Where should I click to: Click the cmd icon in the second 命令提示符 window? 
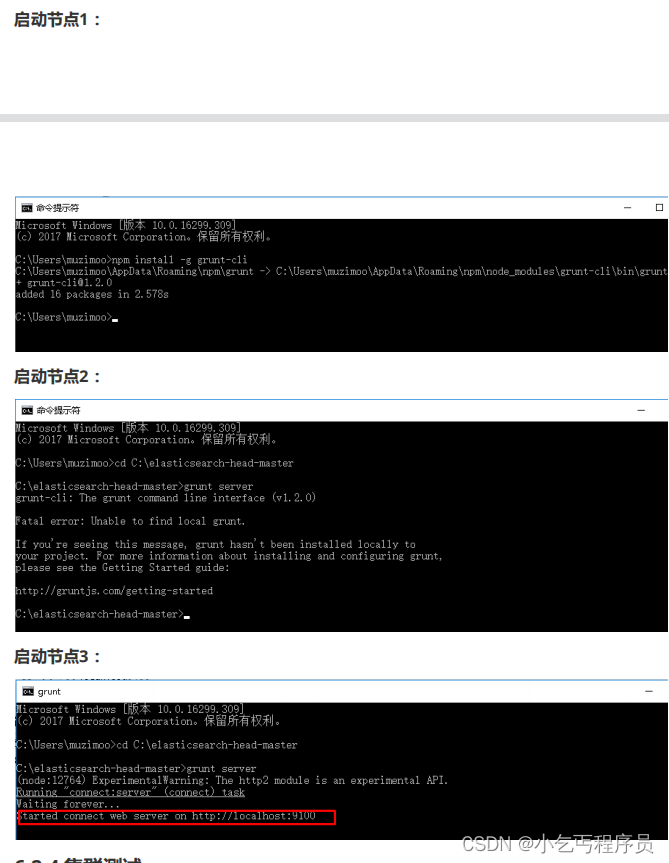point(26,410)
